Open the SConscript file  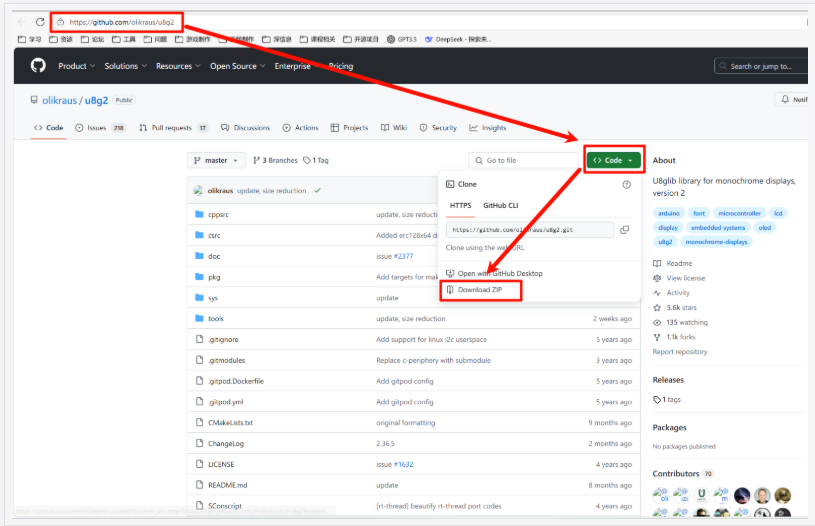225,506
